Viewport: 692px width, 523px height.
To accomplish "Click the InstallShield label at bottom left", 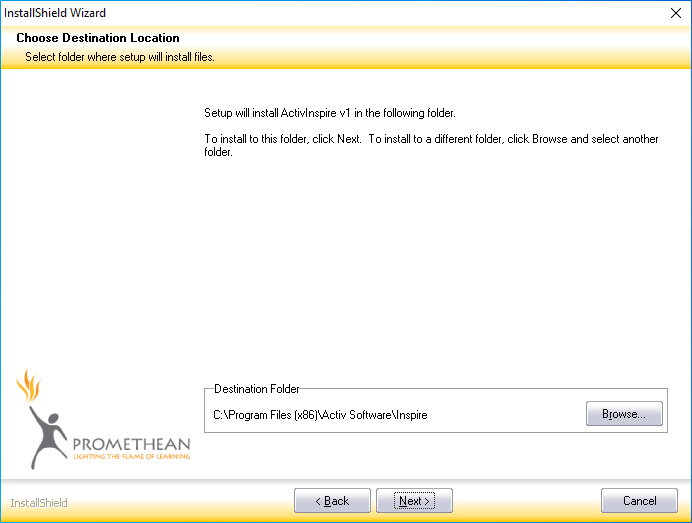I will click(39, 503).
